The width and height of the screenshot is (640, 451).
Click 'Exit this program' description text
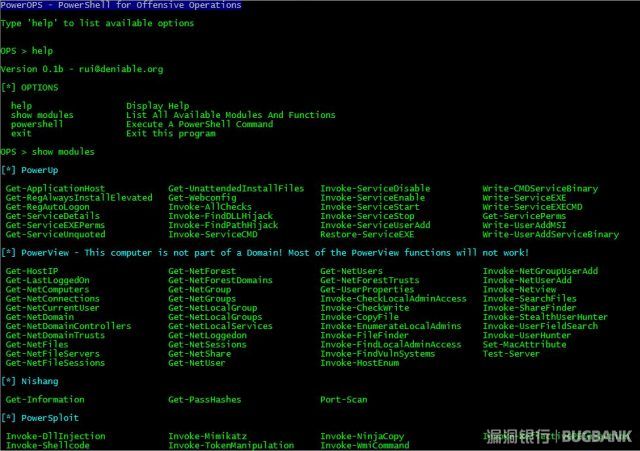point(171,133)
